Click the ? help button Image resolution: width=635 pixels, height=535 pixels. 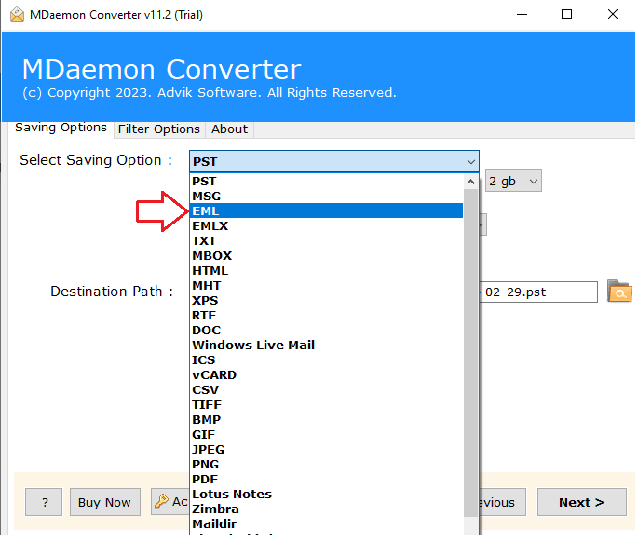[x=43, y=502]
